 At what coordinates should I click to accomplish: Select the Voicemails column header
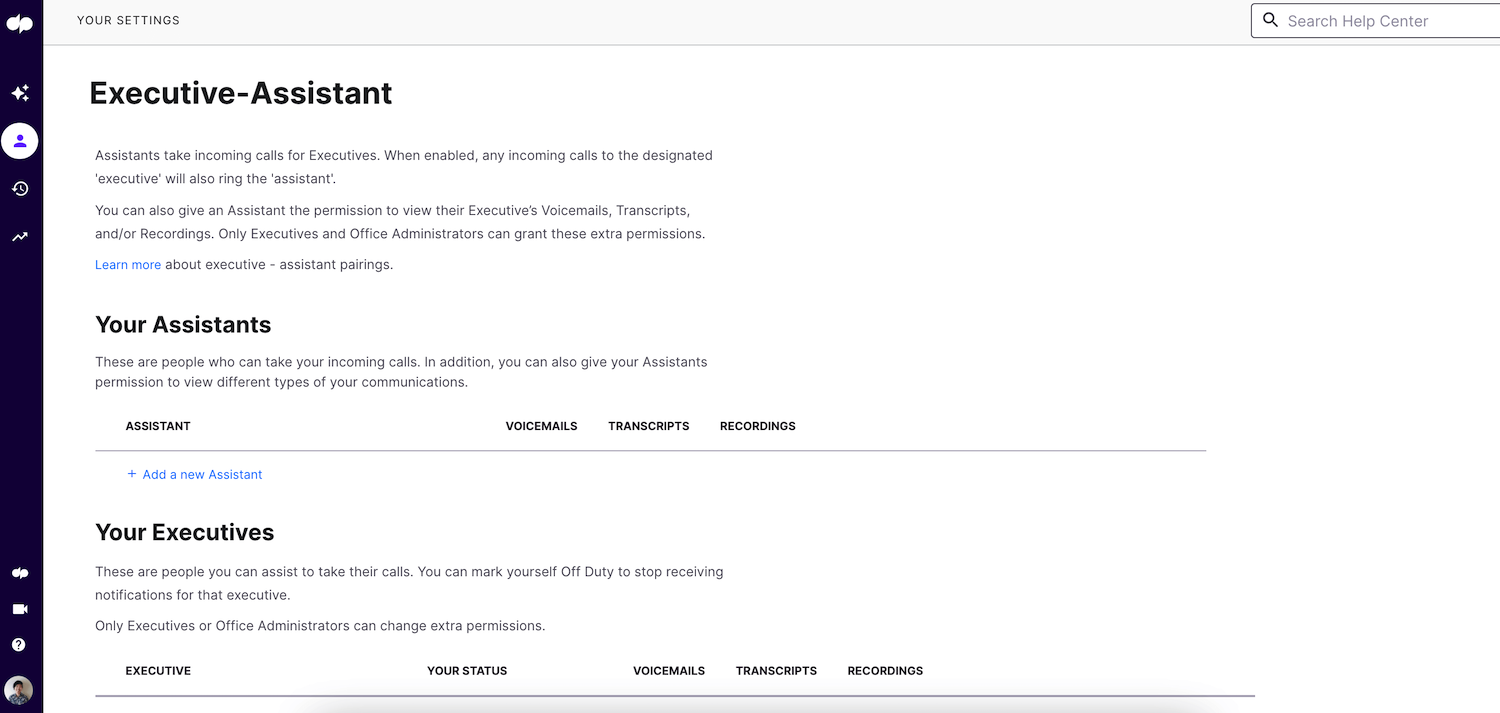541,425
